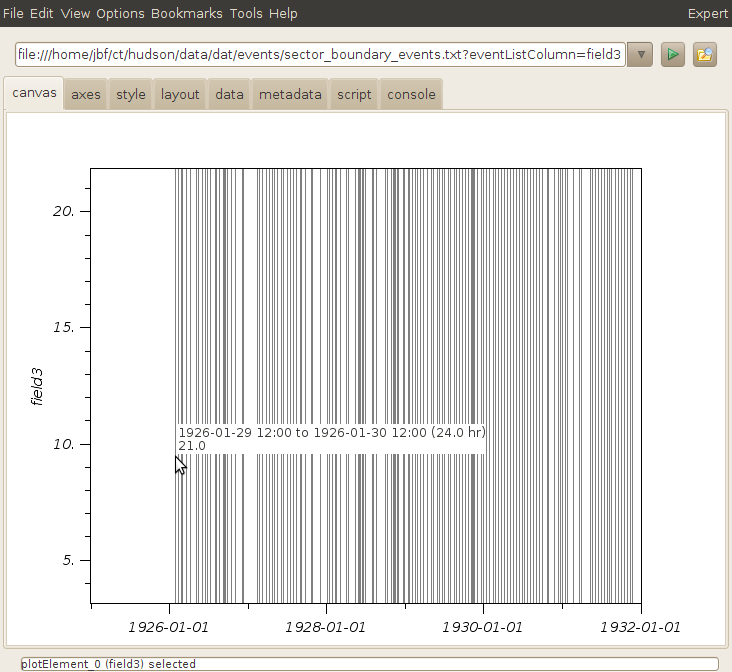Go to the layout tab

pos(180,95)
